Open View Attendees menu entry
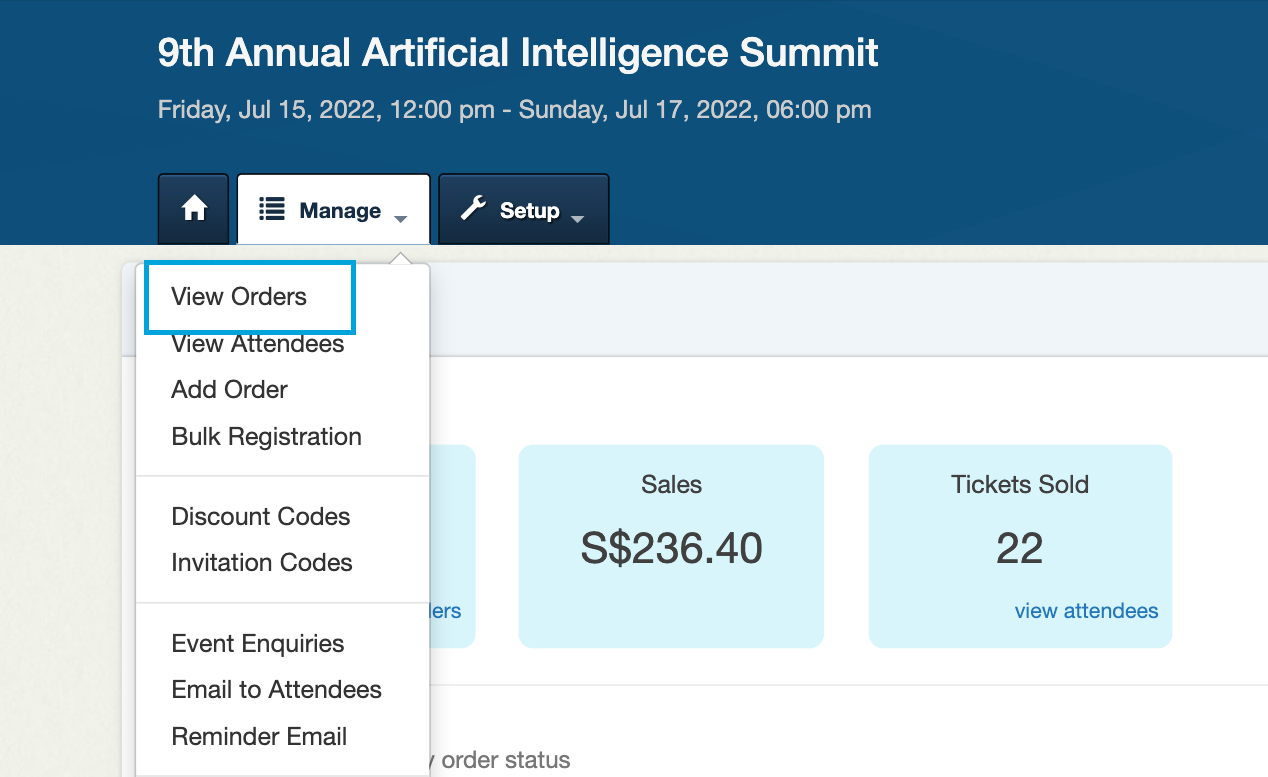 click(258, 344)
